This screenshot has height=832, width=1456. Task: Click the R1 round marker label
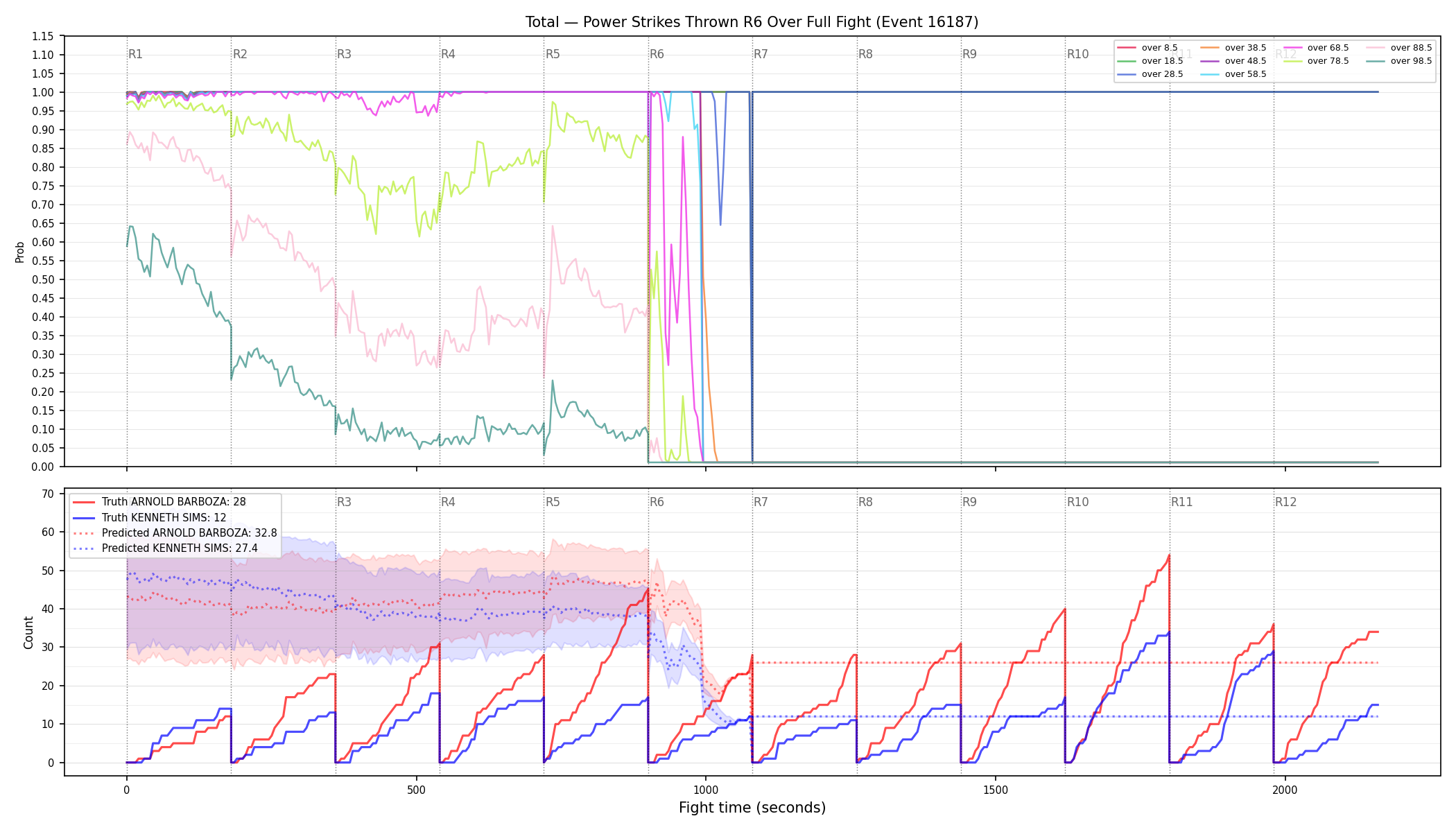coord(135,54)
